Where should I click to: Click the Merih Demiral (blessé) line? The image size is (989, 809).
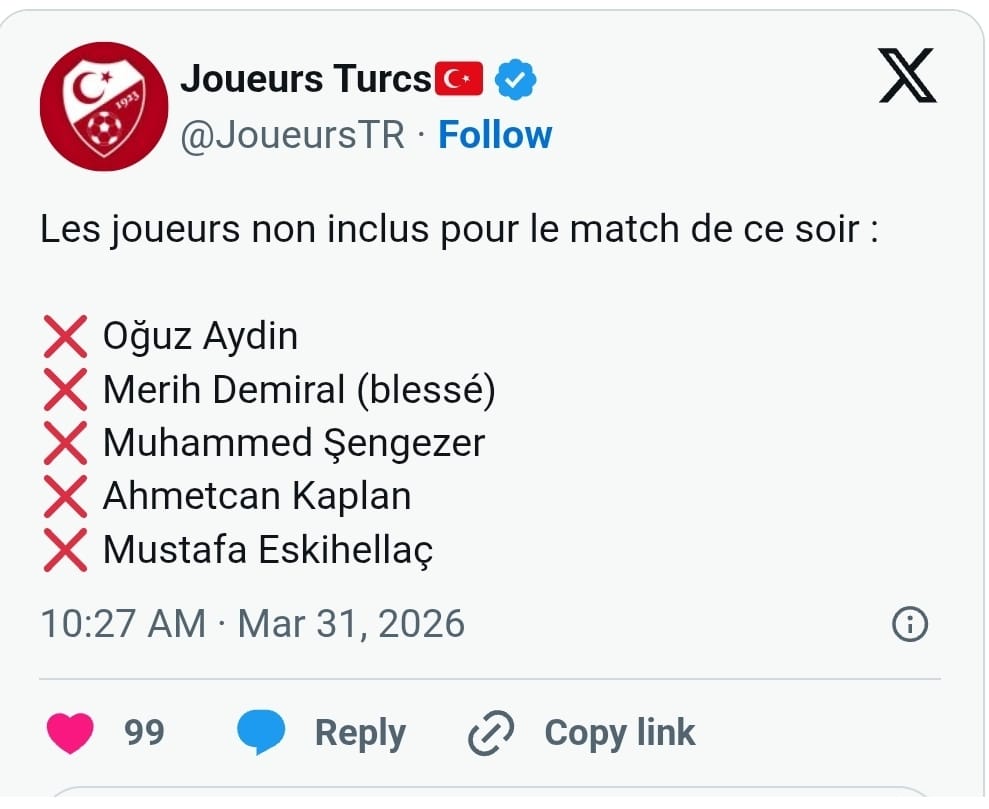(298, 390)
